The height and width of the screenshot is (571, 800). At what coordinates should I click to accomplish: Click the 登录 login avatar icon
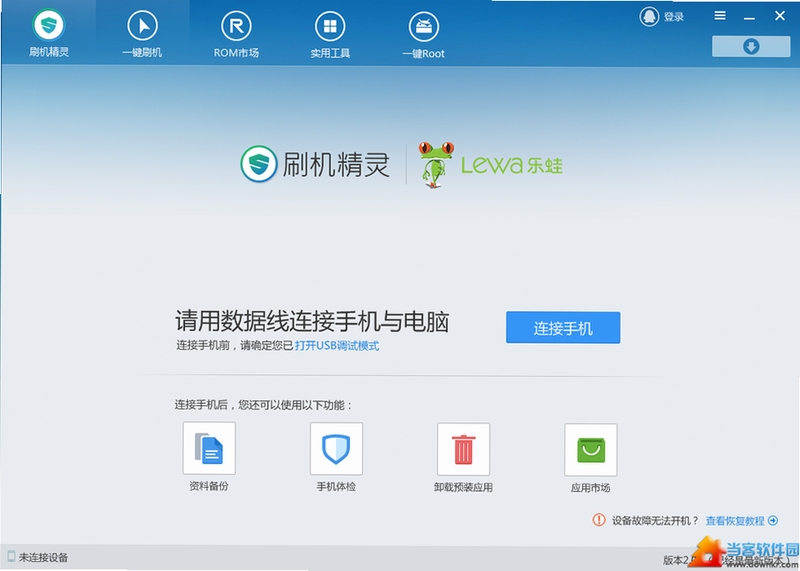(649, 16)
